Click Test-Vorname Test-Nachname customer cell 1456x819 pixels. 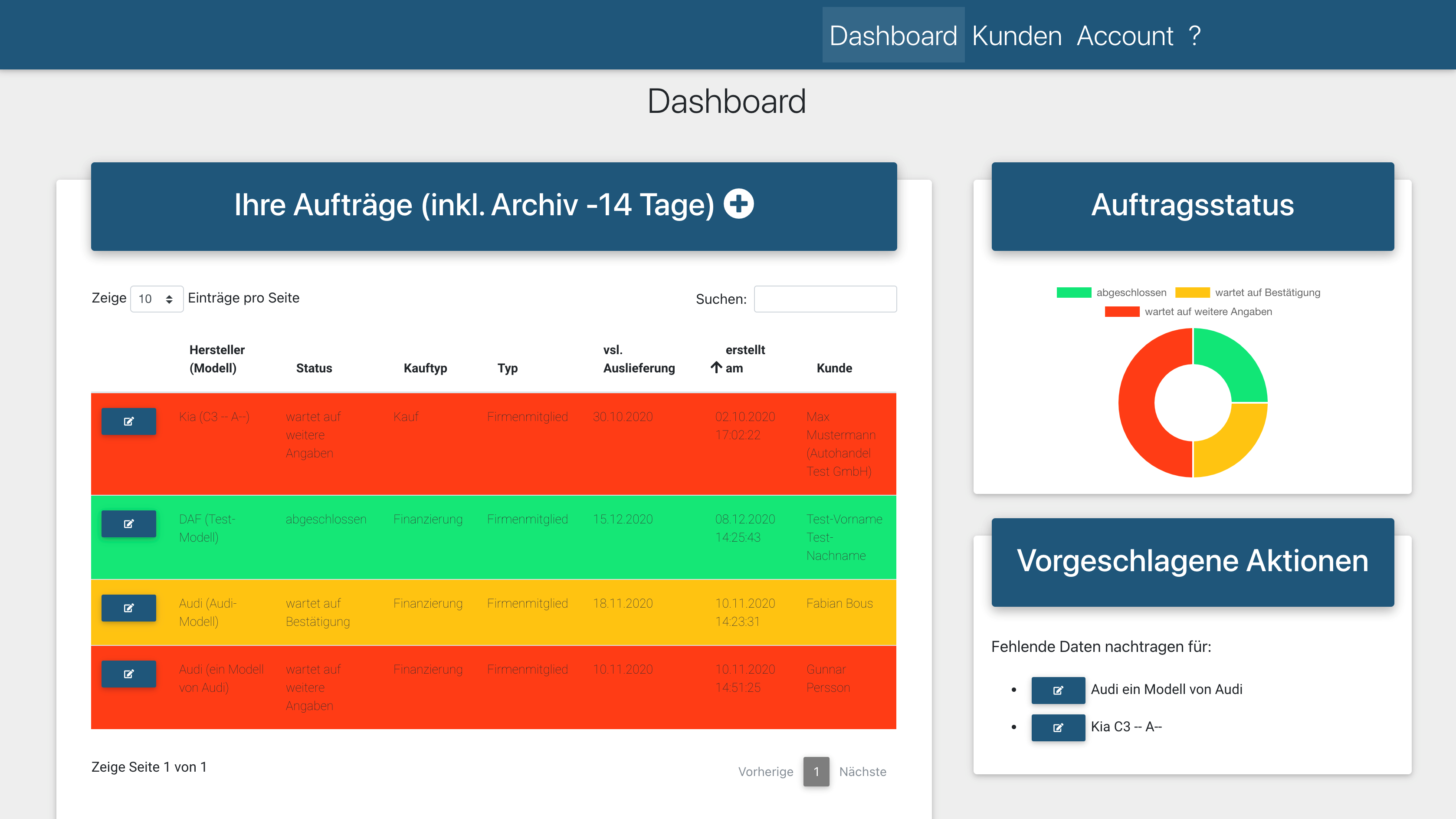click(x=844, y=537)
